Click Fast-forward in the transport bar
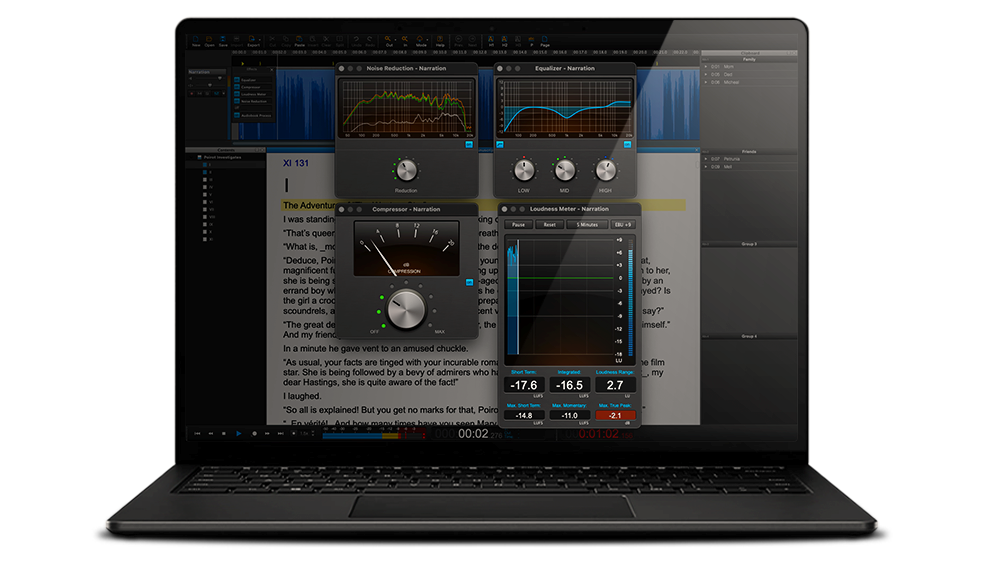The width and height of the screenshot is (984, 576). pyautogui.click(x=267, y=434)
